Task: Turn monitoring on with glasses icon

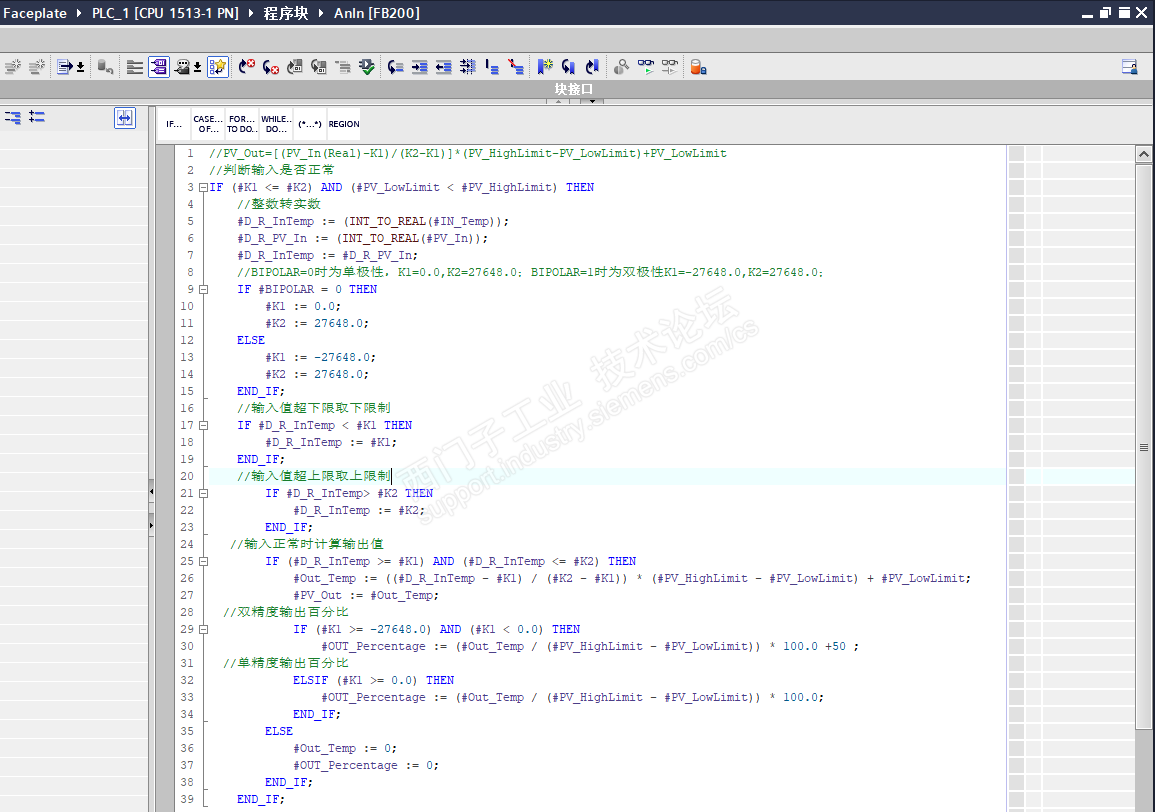Action: (x=646, y=67)
